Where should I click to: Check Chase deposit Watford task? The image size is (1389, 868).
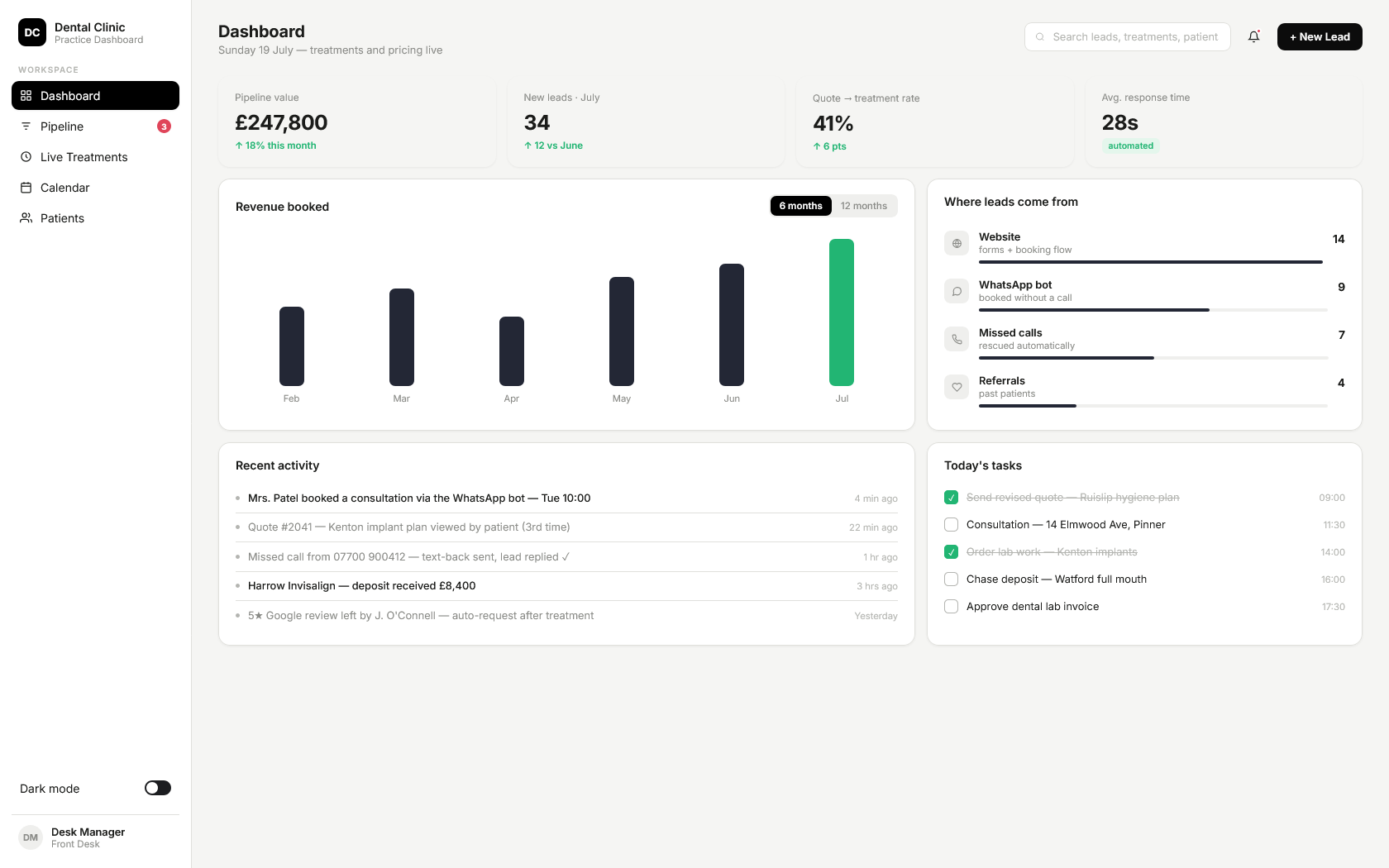951,579
